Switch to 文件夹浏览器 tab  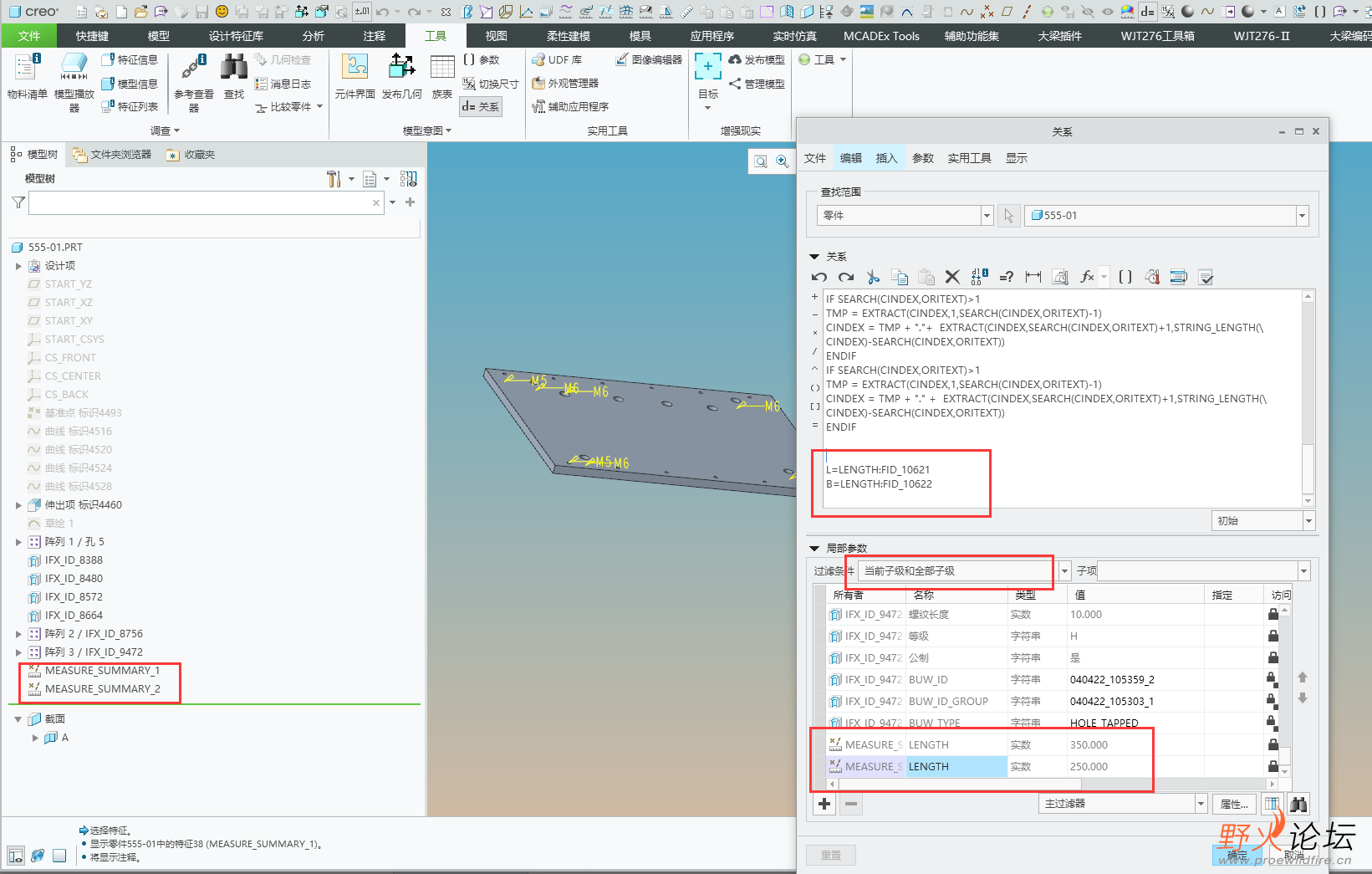[x=112, y=155]
